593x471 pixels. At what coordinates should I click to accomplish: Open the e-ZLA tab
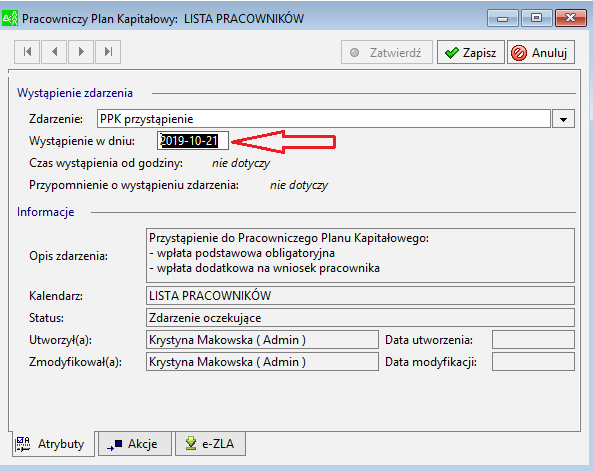coord(210,444)
